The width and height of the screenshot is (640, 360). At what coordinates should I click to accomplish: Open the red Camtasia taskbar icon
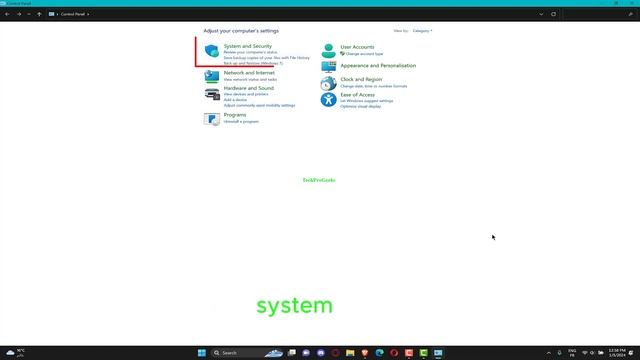(409, 353)
